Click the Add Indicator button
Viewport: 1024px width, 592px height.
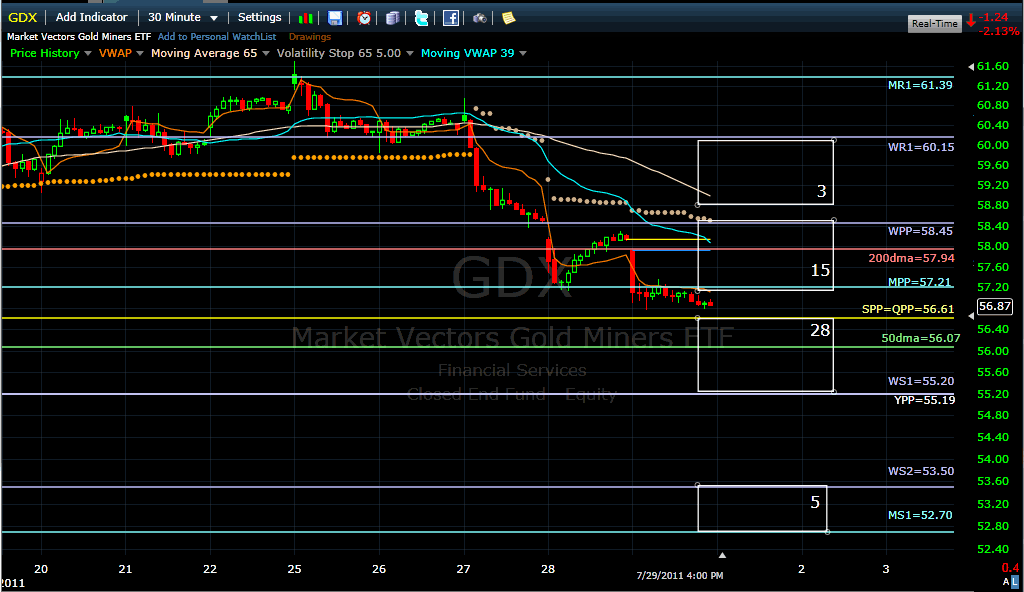tap(91, 18)
